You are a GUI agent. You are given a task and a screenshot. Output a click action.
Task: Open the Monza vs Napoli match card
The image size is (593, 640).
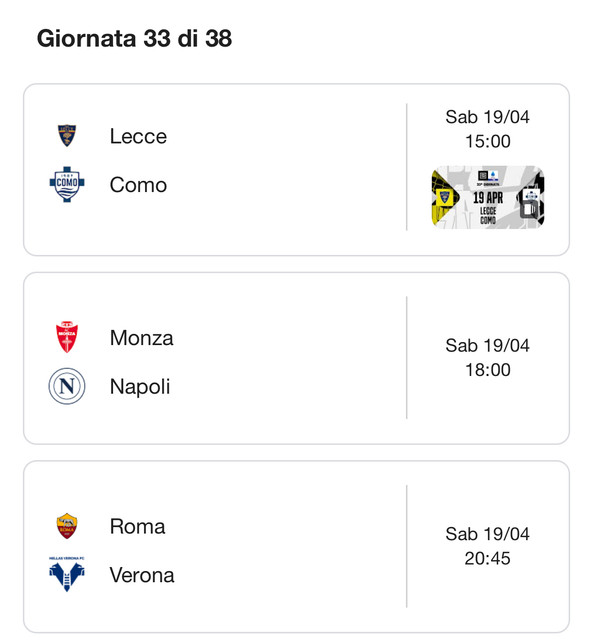pyautogui.click(x=296, y=358)
